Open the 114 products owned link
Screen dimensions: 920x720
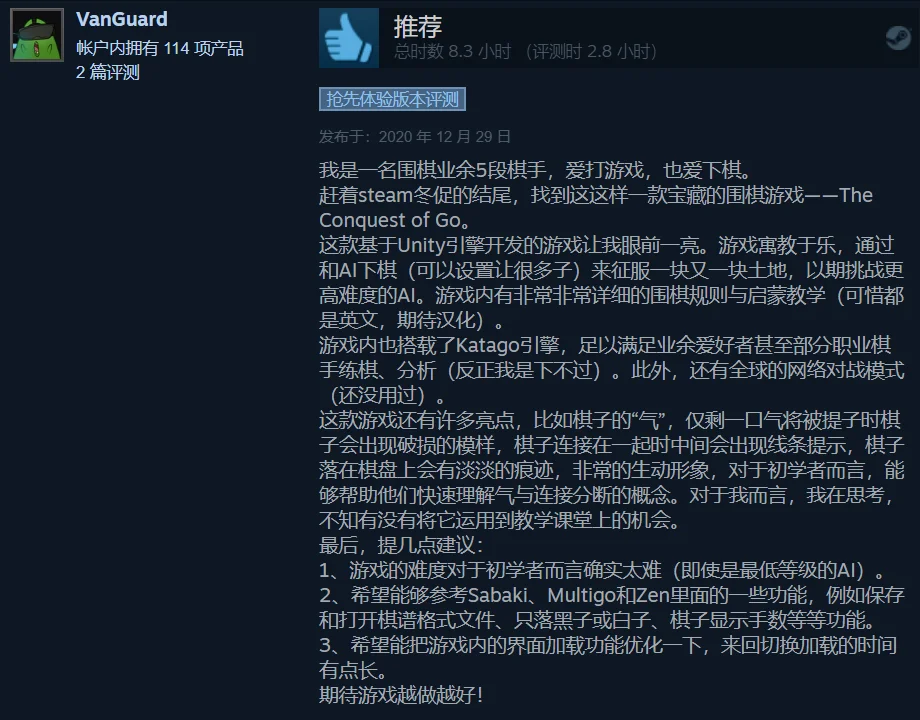pyautogui.click(x=160, y=48)
